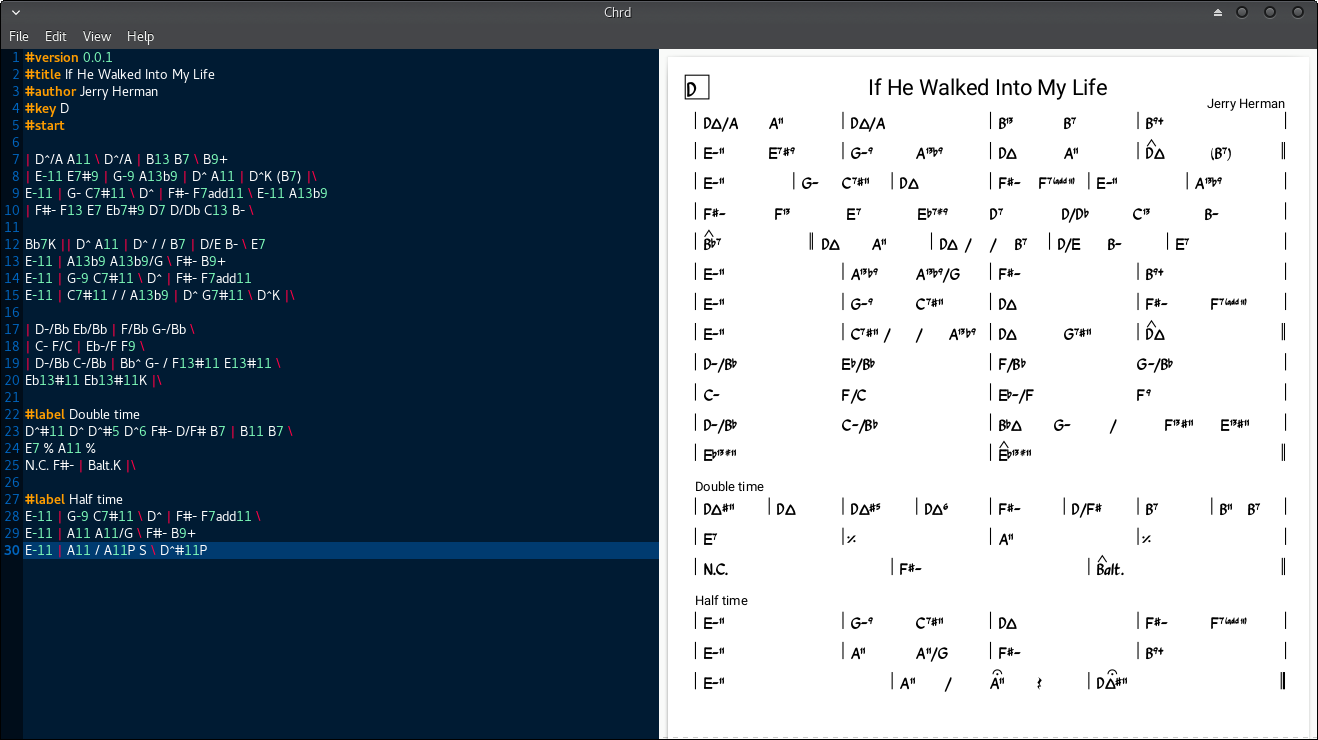Click the 'Jerry Herman' author in chart

1245,104
